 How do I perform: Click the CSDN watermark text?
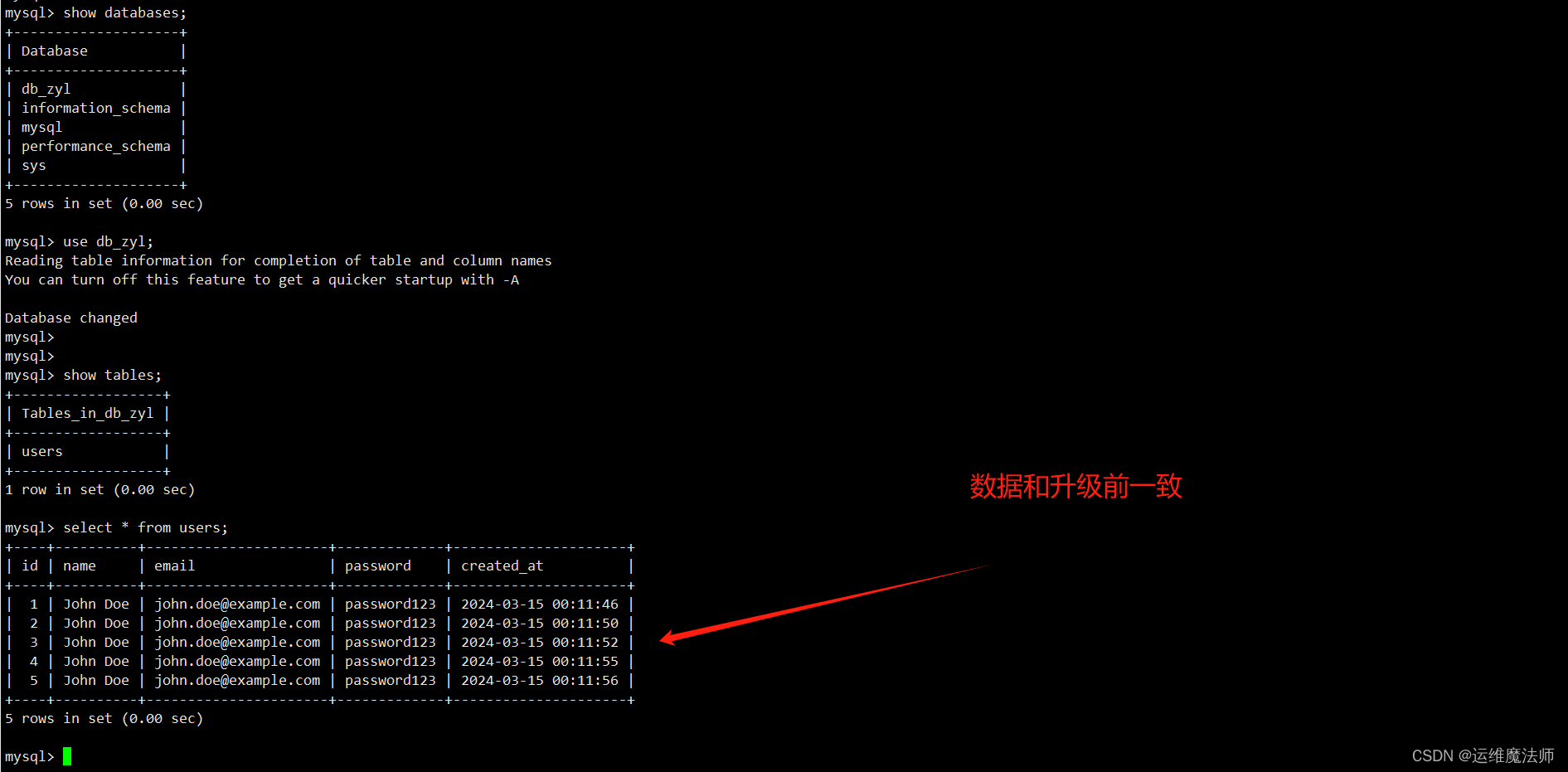pyautogui.click(x=1483, y=755)
